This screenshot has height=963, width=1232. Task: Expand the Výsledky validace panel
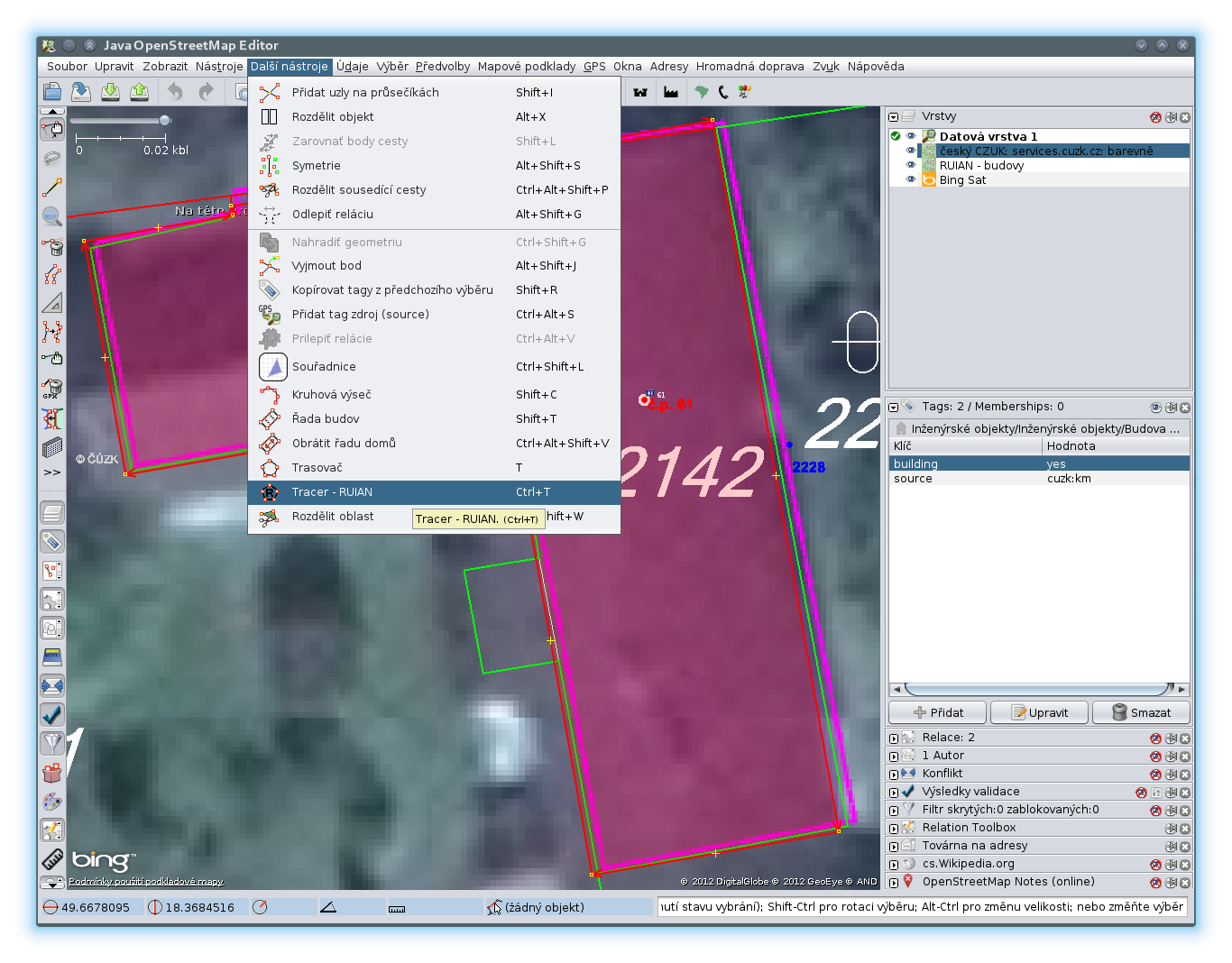(893, 792)
